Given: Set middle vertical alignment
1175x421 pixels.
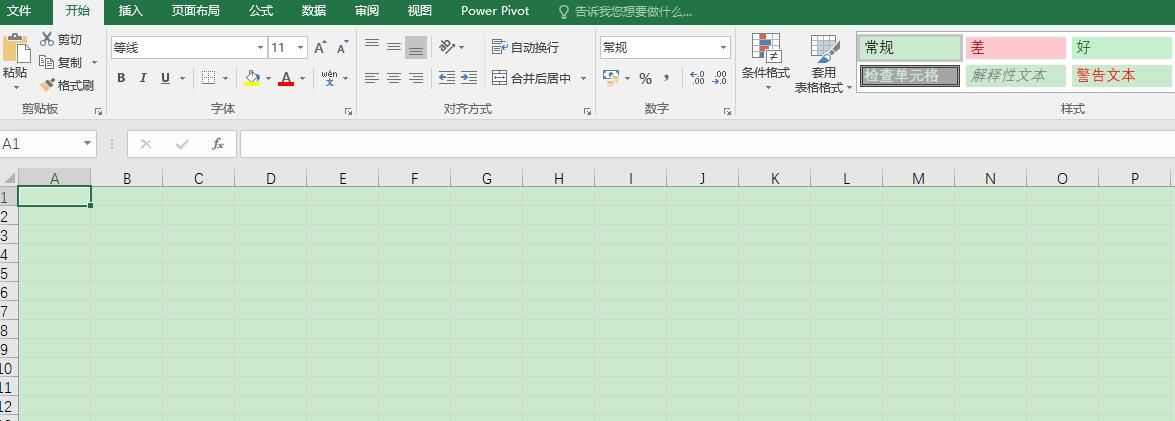Looking at the screenshot, I should click(x=393, y=47).
